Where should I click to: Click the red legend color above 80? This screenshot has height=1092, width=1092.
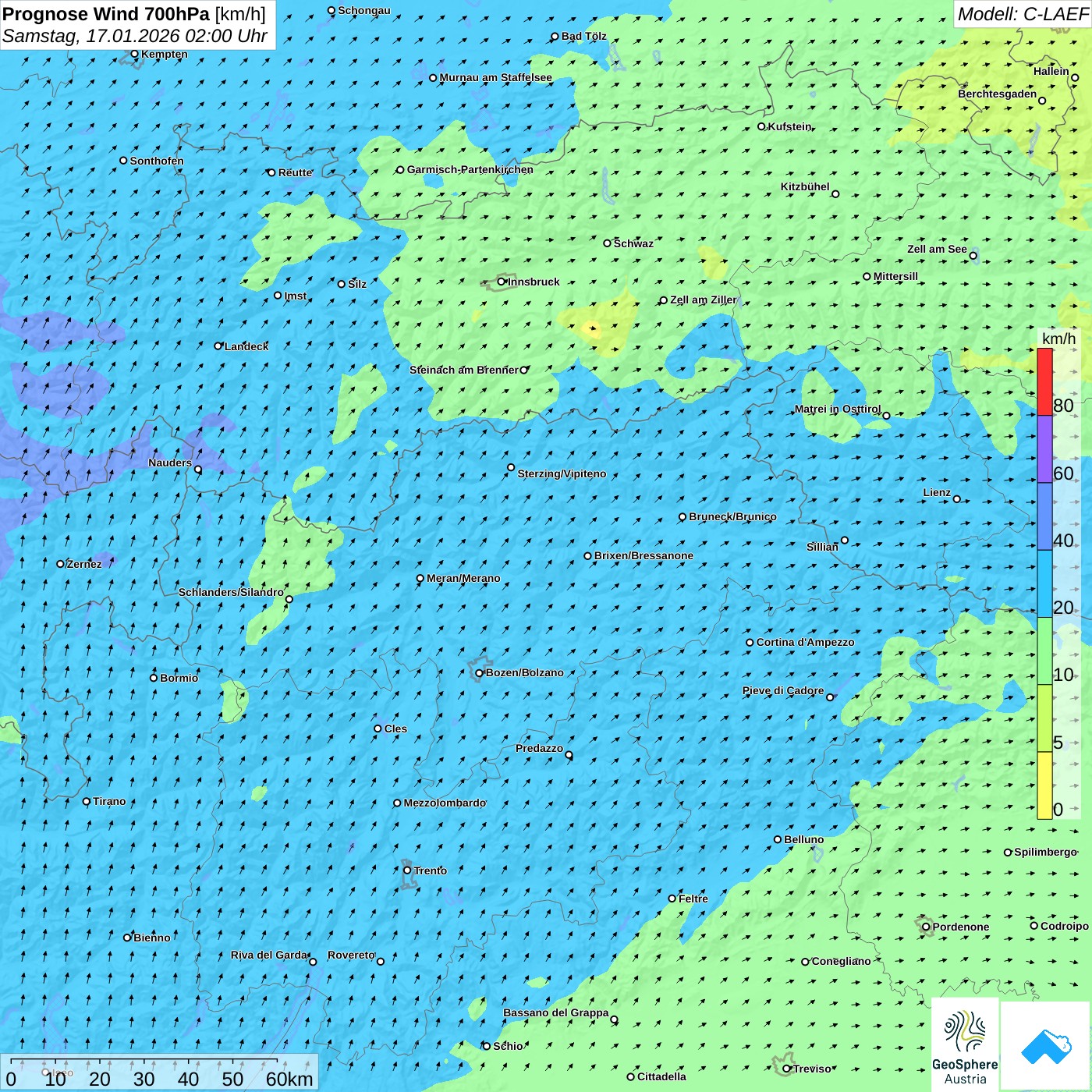click(x=1044, y=381)
